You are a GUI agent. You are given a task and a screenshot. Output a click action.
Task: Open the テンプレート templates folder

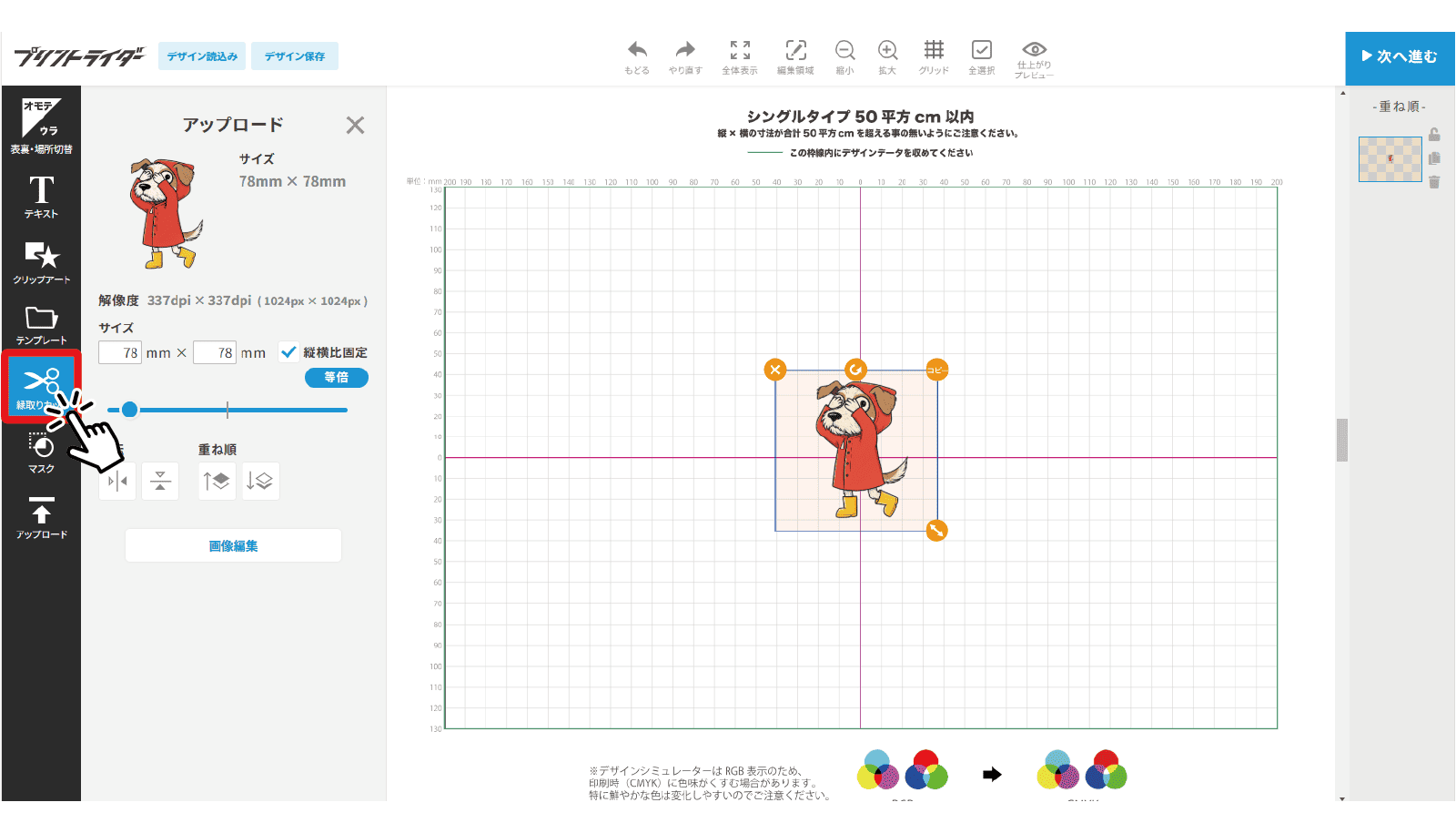(x=41, y=325)
